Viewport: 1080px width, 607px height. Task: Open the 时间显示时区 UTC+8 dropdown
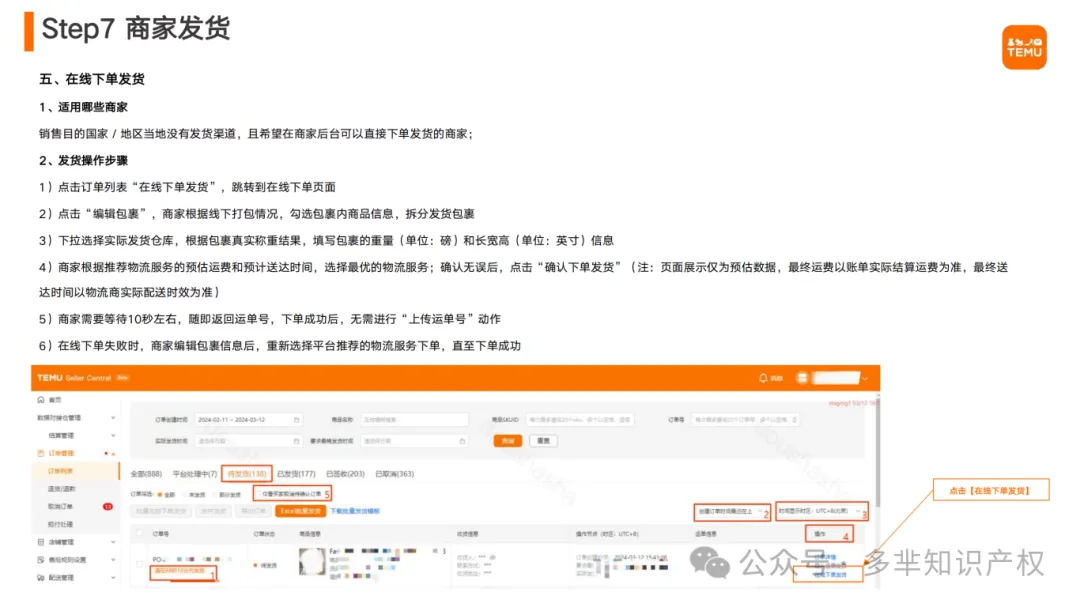821,511
